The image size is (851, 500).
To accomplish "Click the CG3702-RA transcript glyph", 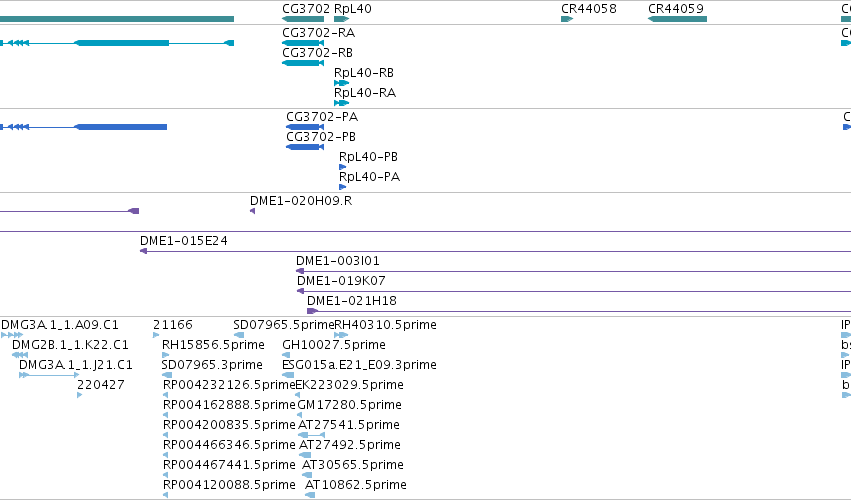I will coord(303,43).
